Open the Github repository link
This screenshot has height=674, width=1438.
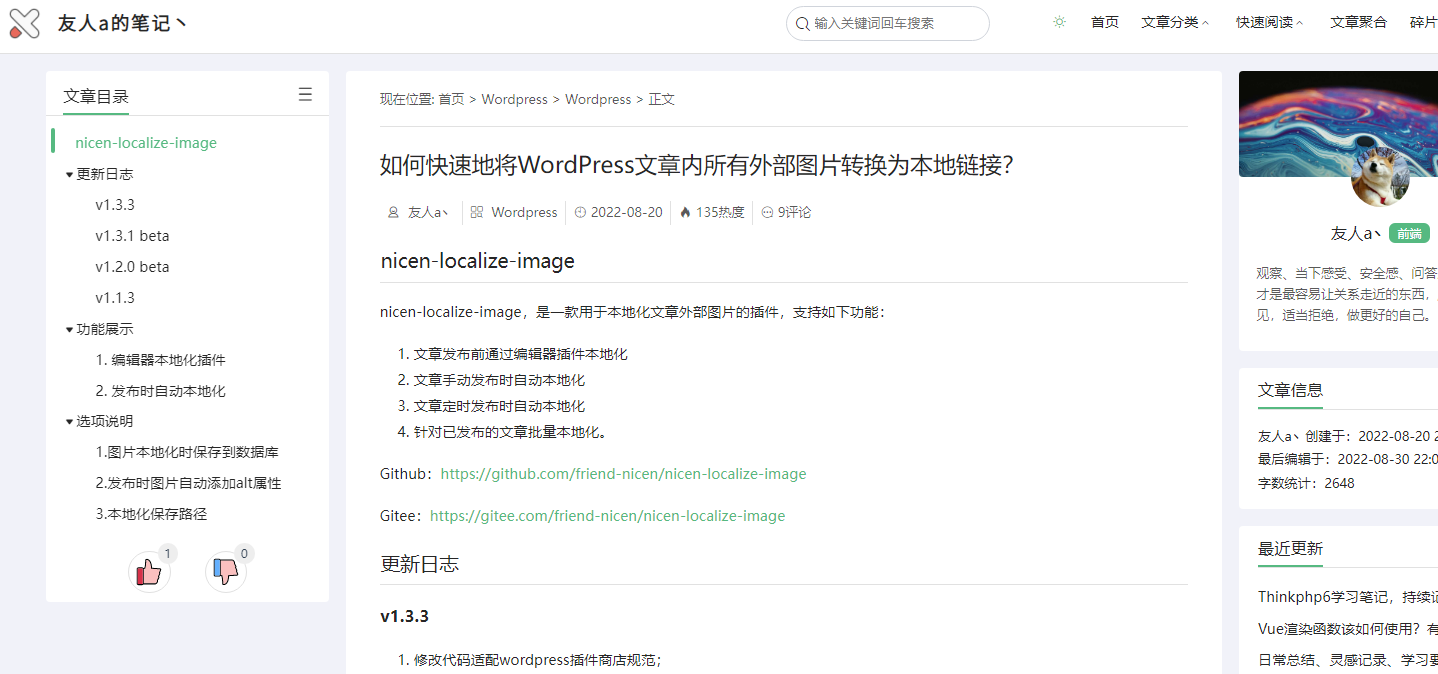tap(623, 473)
